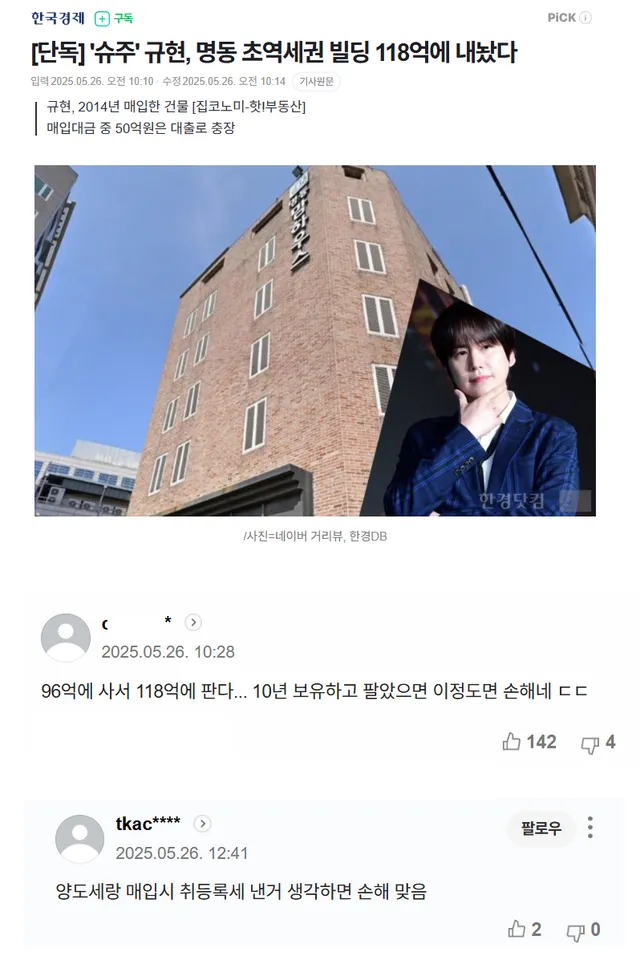This screenshot has height=964, width=640.
Task: Click the tkac**** username
Action: tap(148, 824)
